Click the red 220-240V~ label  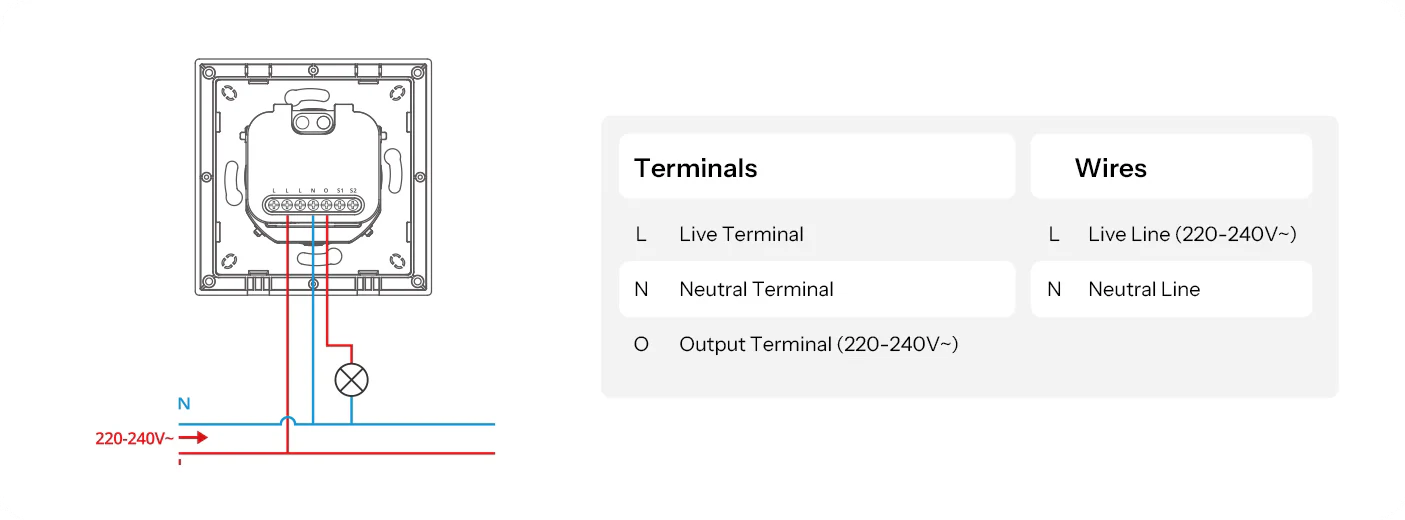tap(135, 438)
